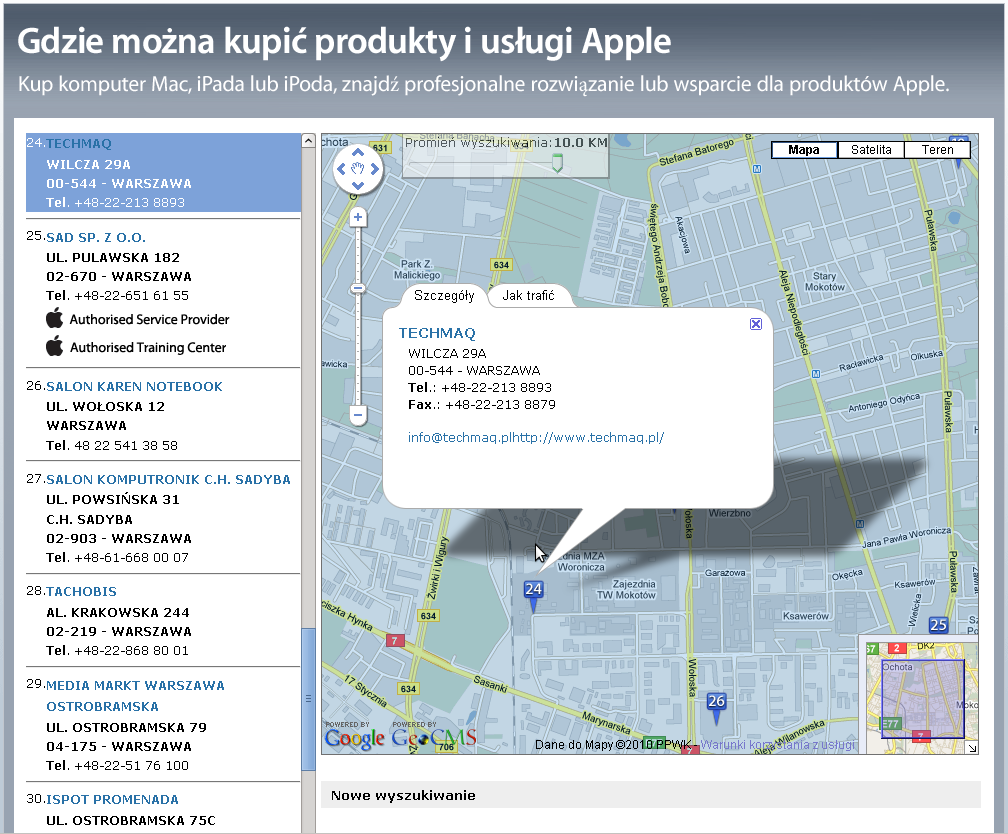Click the search radius slider handle

pos(557,163)
